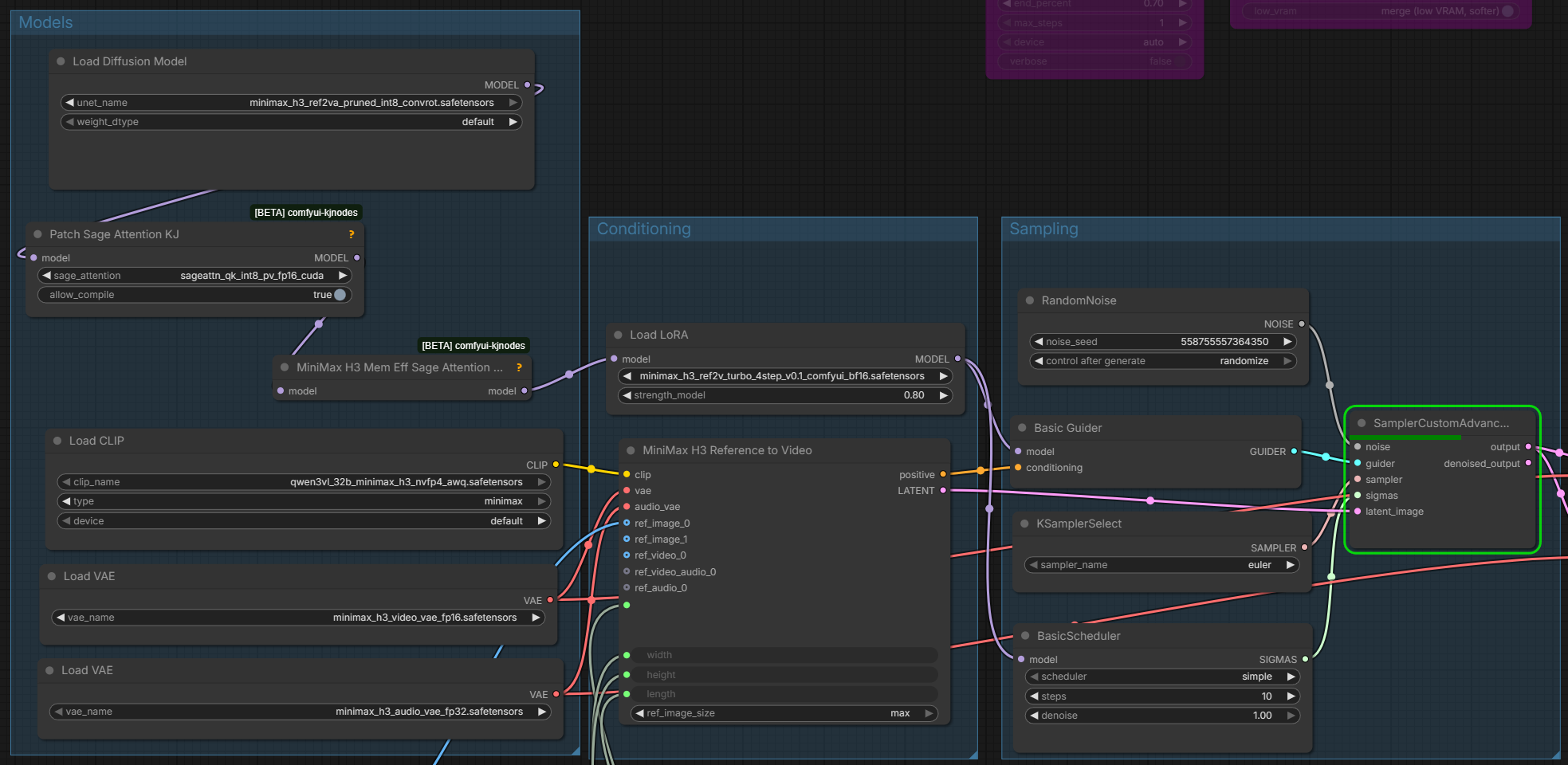Select the Conditioning group title
Screen dimensions: 1568x765
pyautogui.click(x=643, y=229)
